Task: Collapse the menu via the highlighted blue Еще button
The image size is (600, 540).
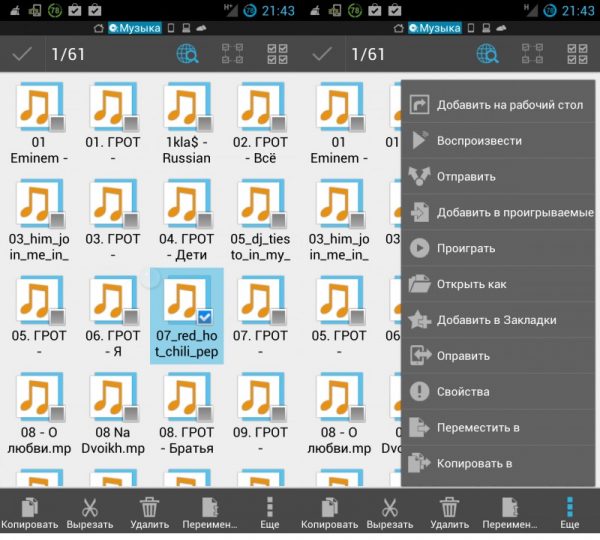Action: click(x=569, y=509)
